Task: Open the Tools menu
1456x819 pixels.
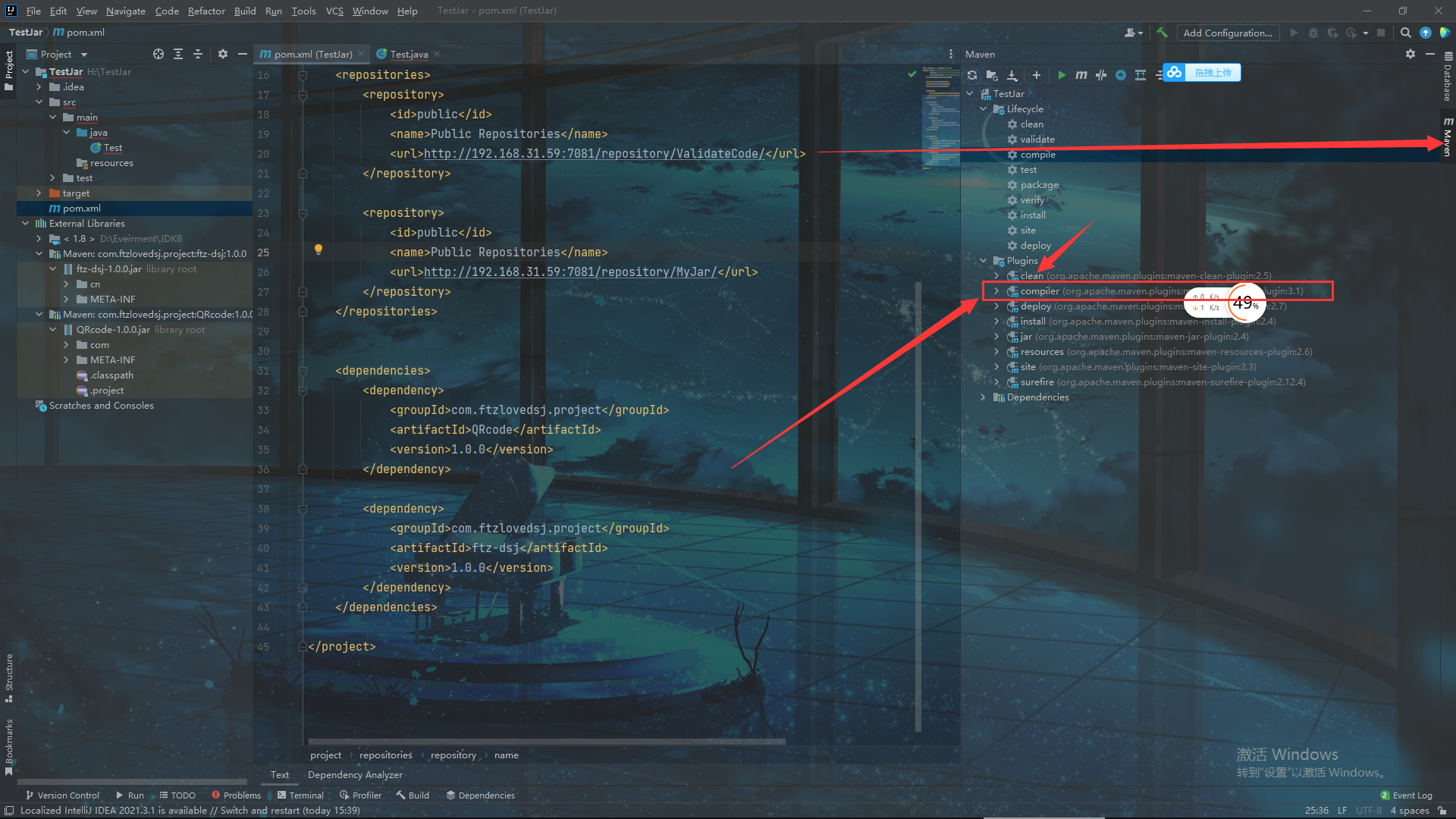Action: tap(303, 11)
